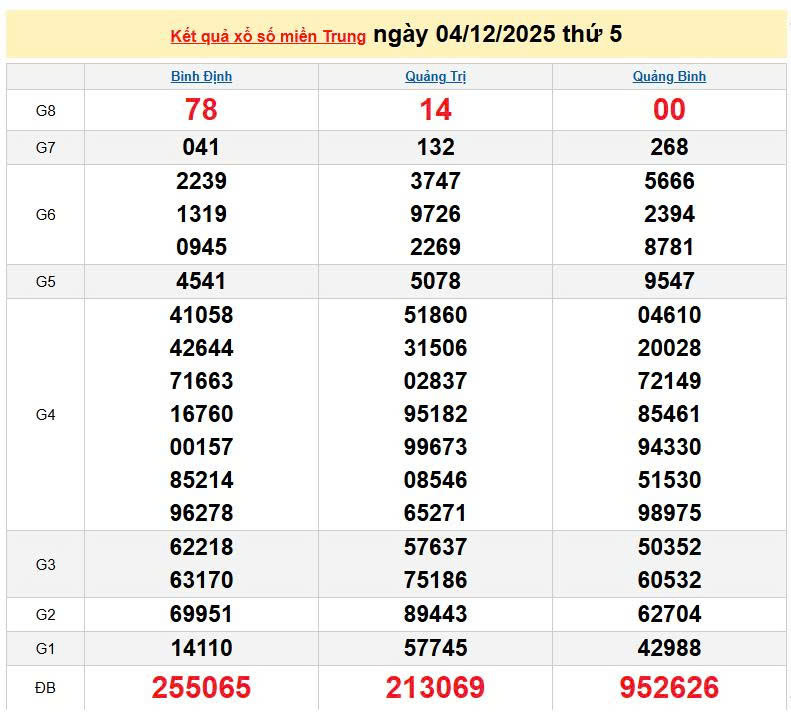The image size is (791, 726).
Task: Click G1 value 14110
Action: pyautogui.click(x=201, y=648)
